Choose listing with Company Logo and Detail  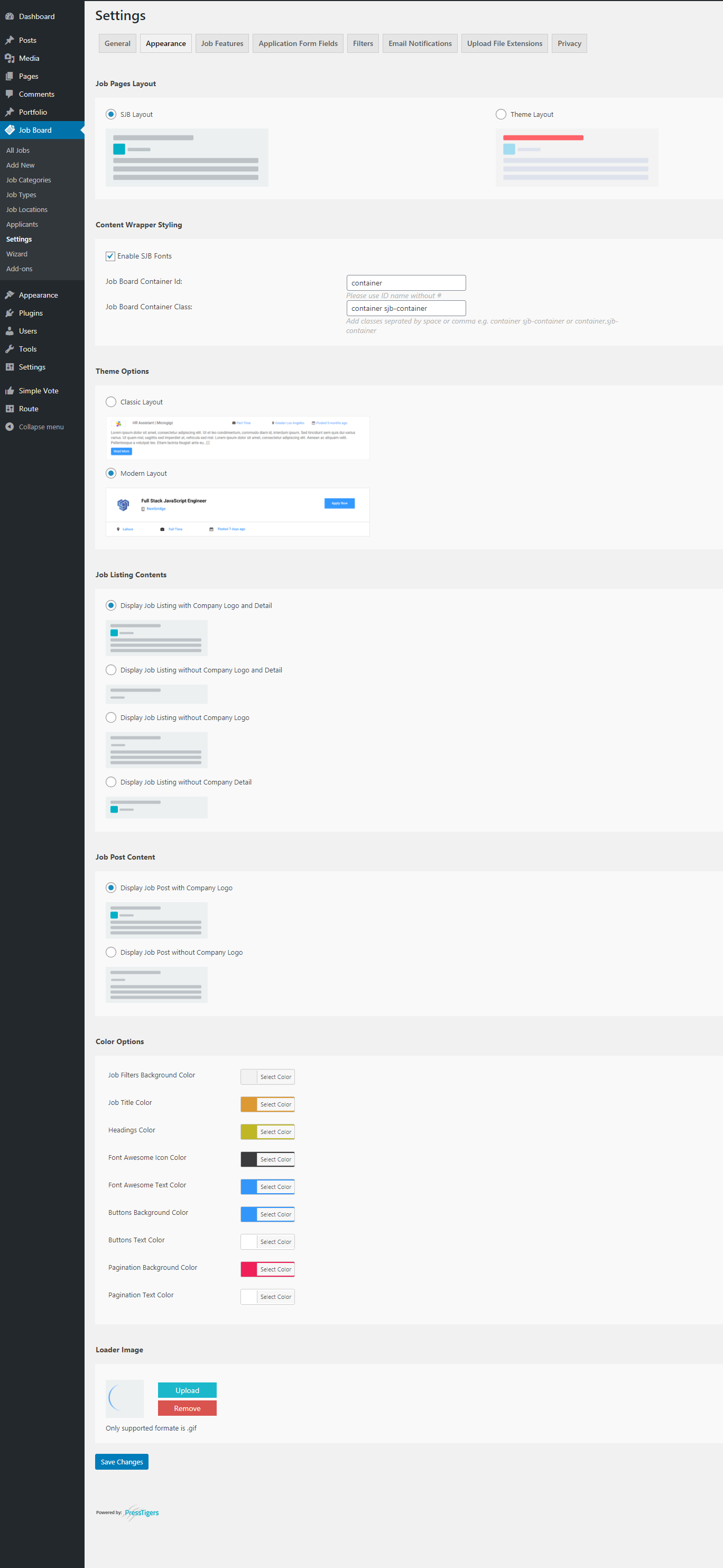111,606
